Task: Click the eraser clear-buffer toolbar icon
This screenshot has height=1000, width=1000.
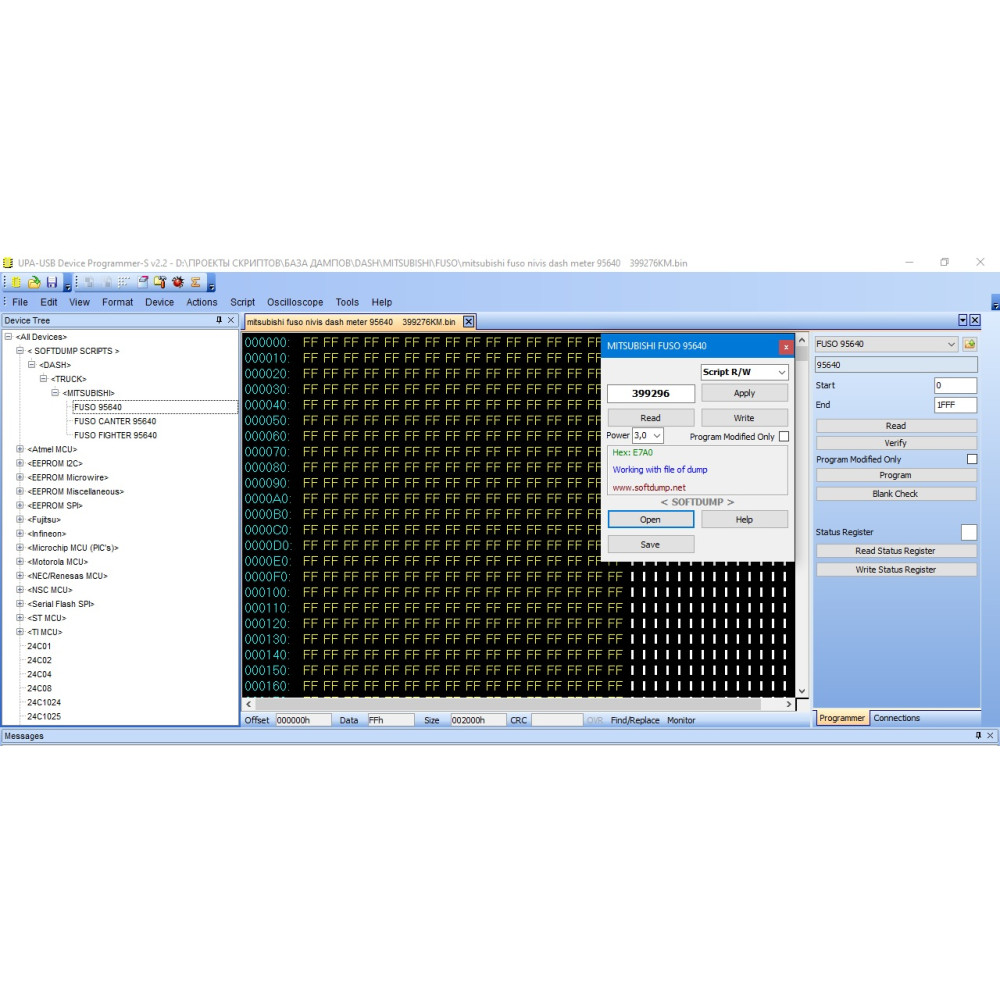Action: 143,282
